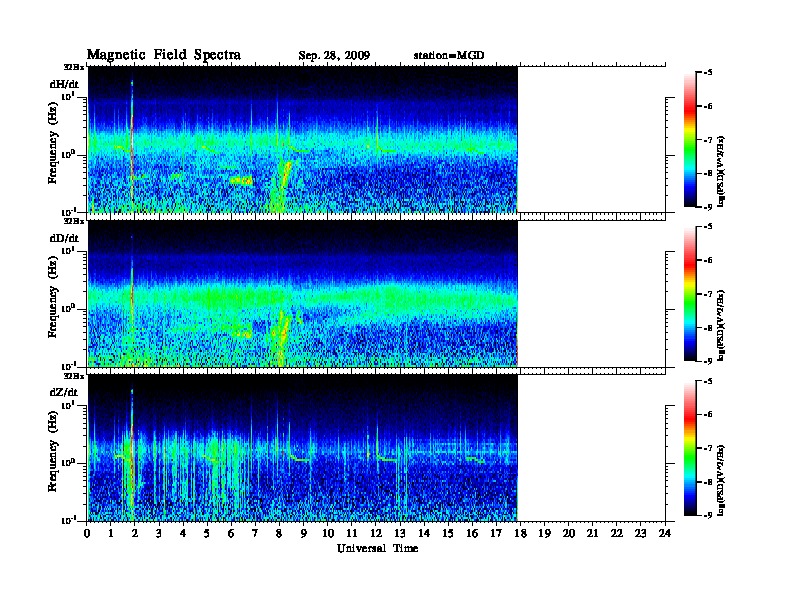Click the "Magnetic Field Spectra" title
Screen dimensions: 792x612
point(164,55)
